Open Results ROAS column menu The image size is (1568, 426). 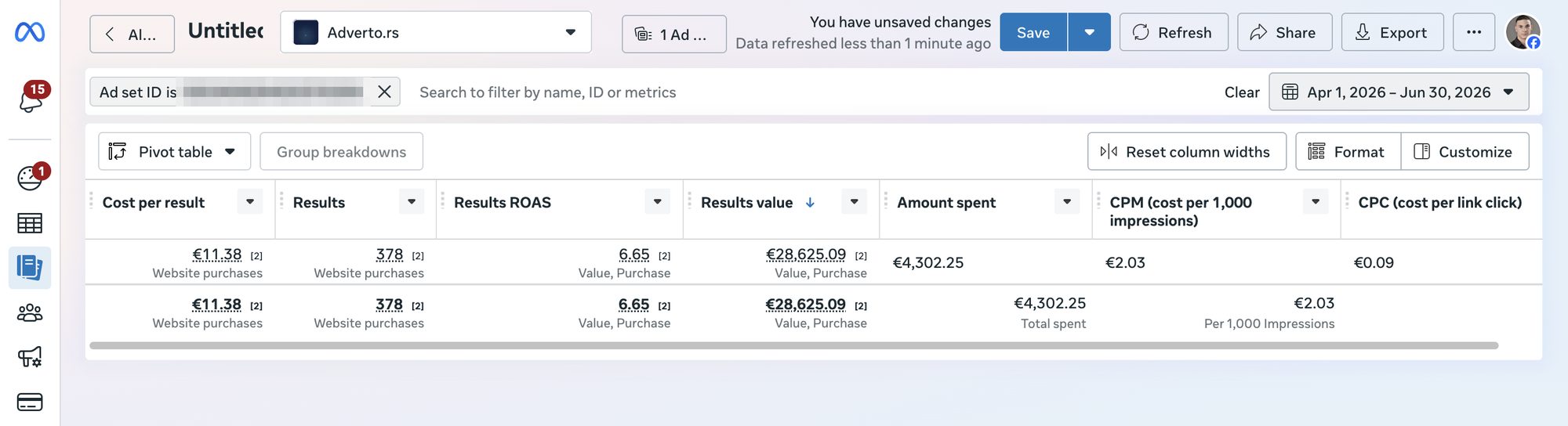tap(658, 201)
